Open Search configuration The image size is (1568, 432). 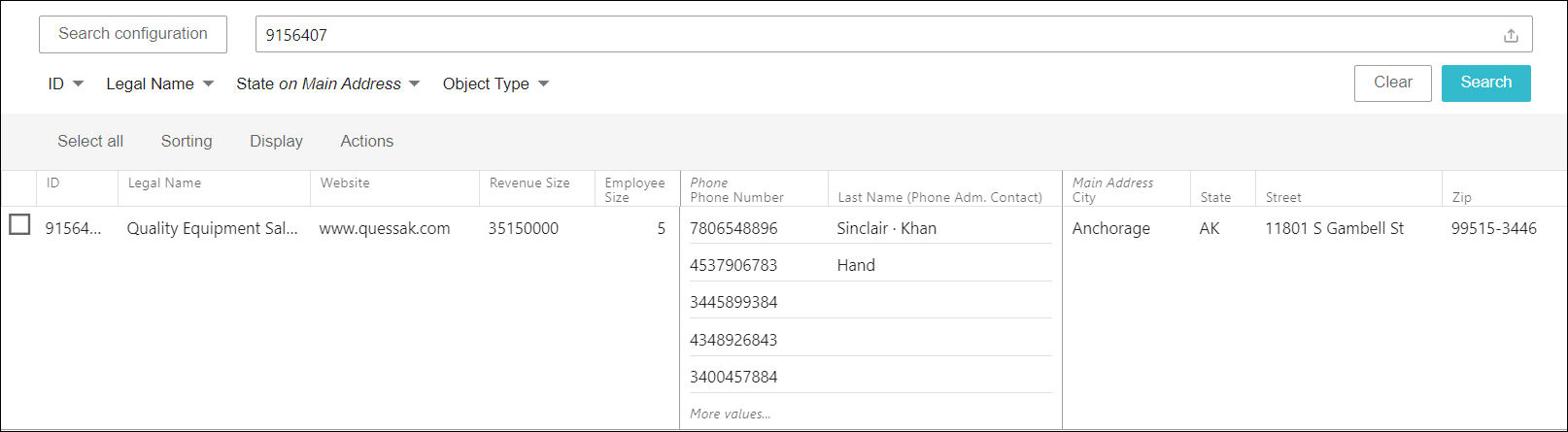[133, 34]
